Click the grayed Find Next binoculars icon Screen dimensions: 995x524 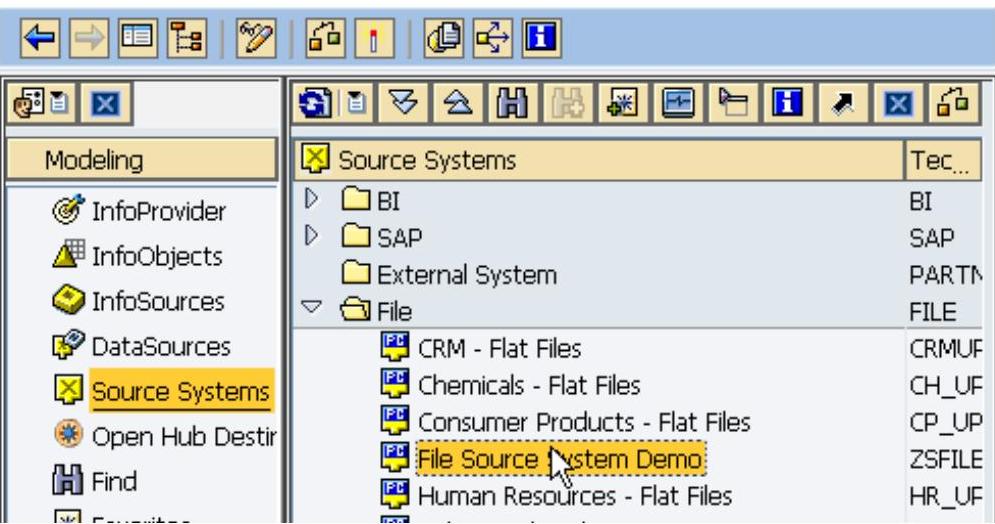pyautogui.click(x=567, y=103)
